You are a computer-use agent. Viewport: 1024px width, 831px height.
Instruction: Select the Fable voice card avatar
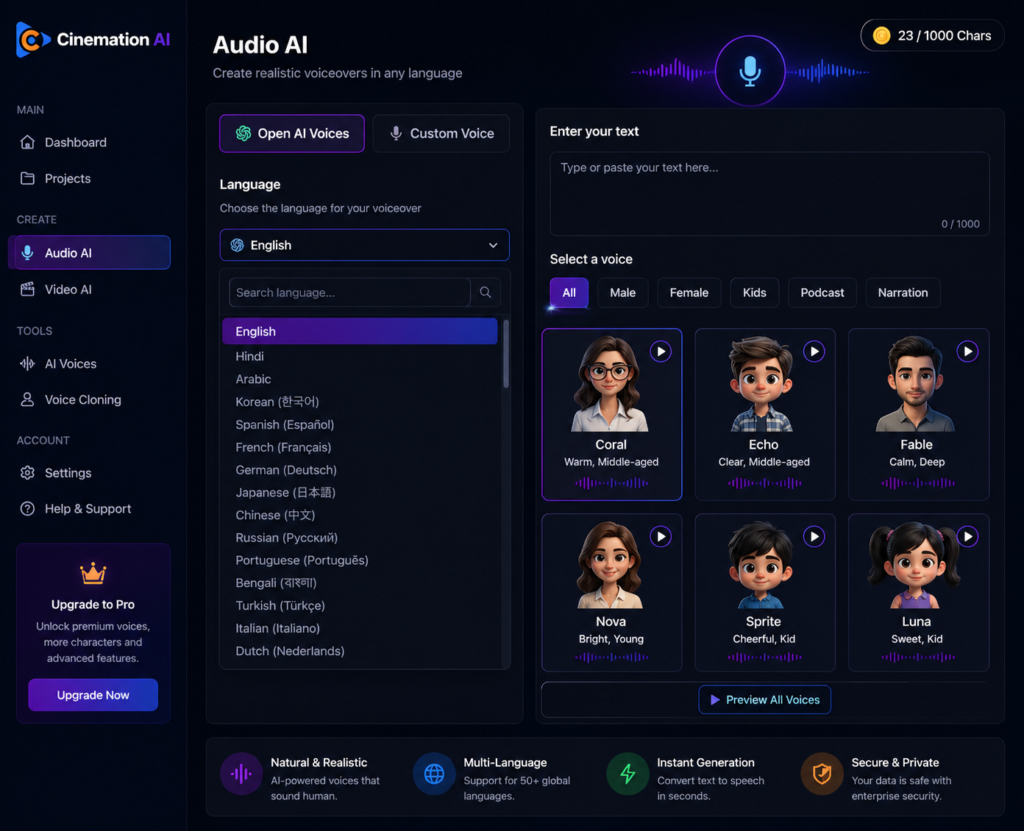click(x=916, y=383)
